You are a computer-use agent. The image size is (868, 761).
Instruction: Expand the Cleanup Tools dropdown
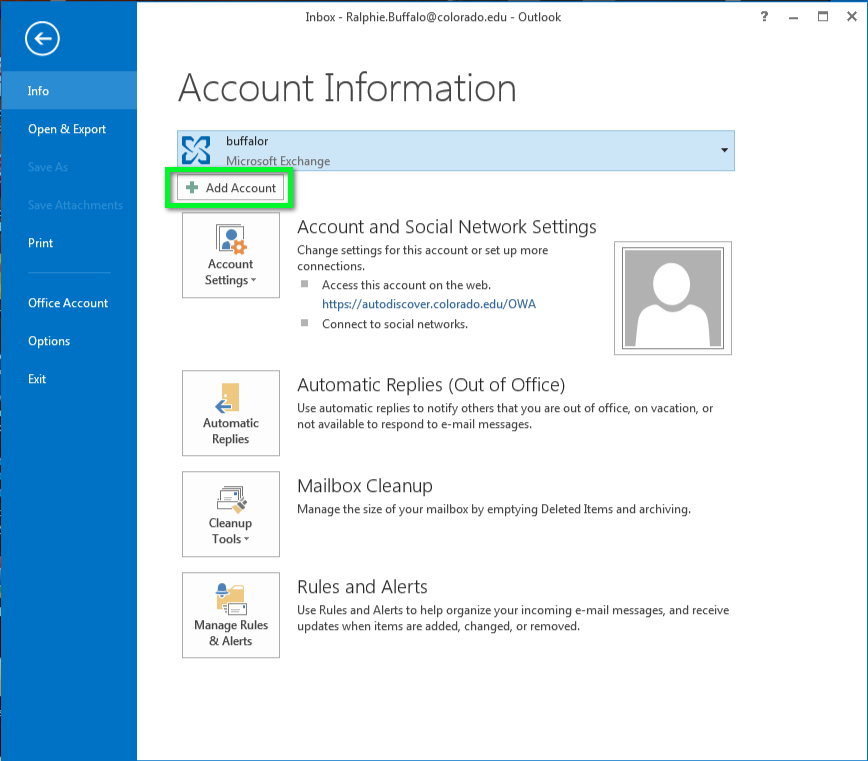231,514
